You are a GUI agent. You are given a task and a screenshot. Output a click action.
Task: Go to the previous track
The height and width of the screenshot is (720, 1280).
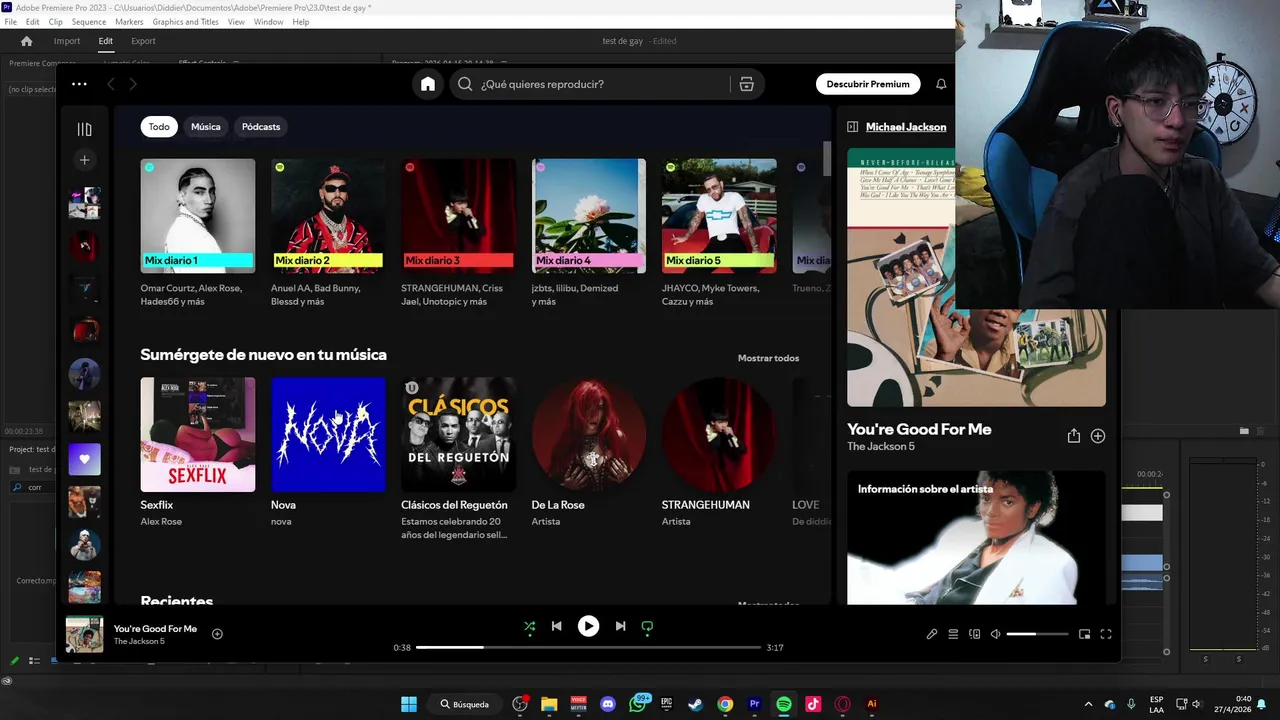coord(556,626)
